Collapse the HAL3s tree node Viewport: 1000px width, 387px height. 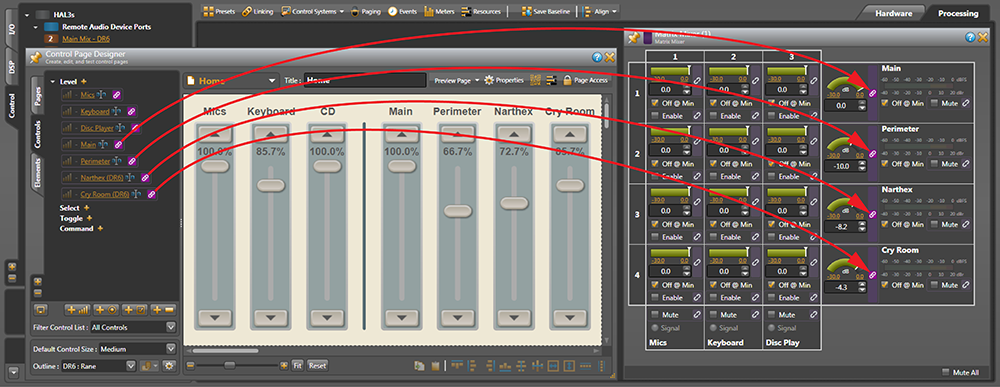coord(27,15)
